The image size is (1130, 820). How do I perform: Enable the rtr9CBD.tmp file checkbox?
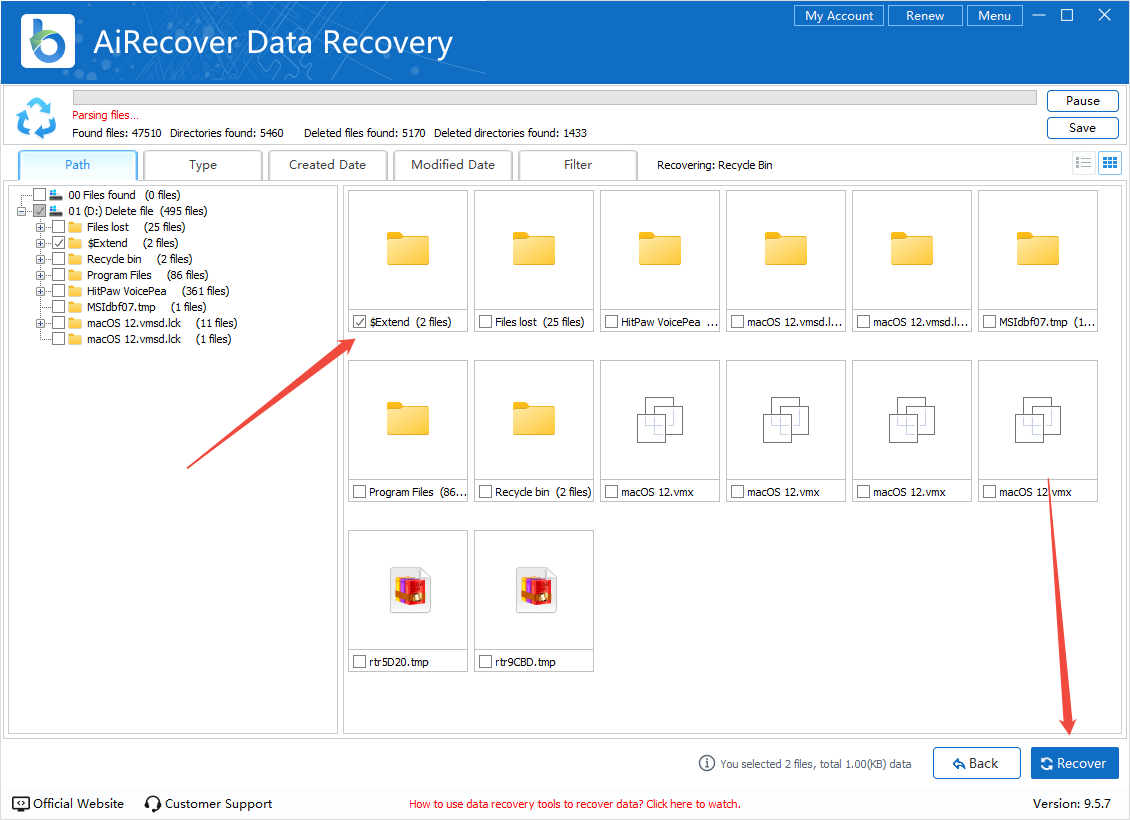[485, 662]
